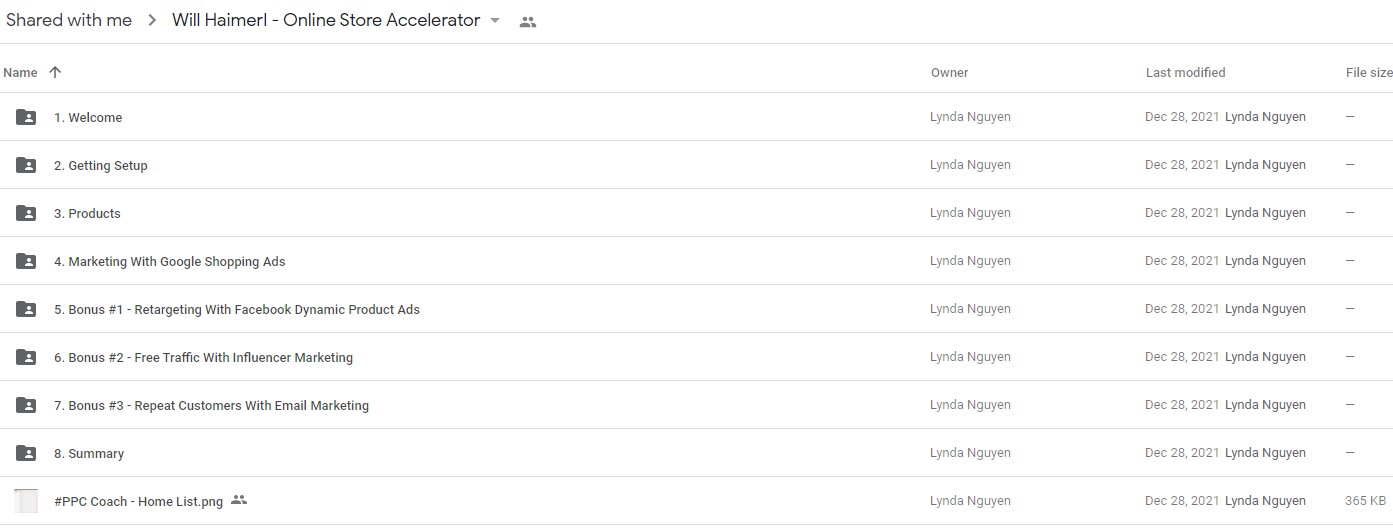
Task: Select the 3. Products folder icon
Action: pos(26,213)
